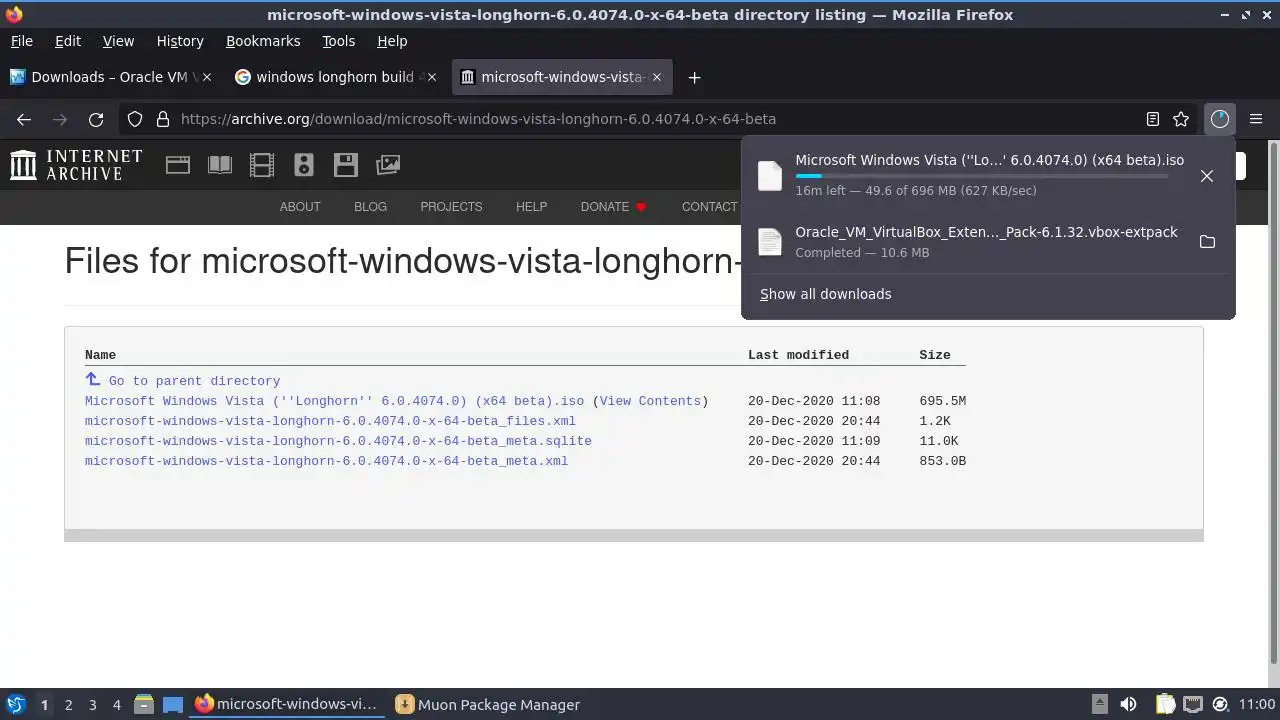Screen dimensions: 1280x720
Task: Open the HELP navigation link
Action: pos(531,207)
